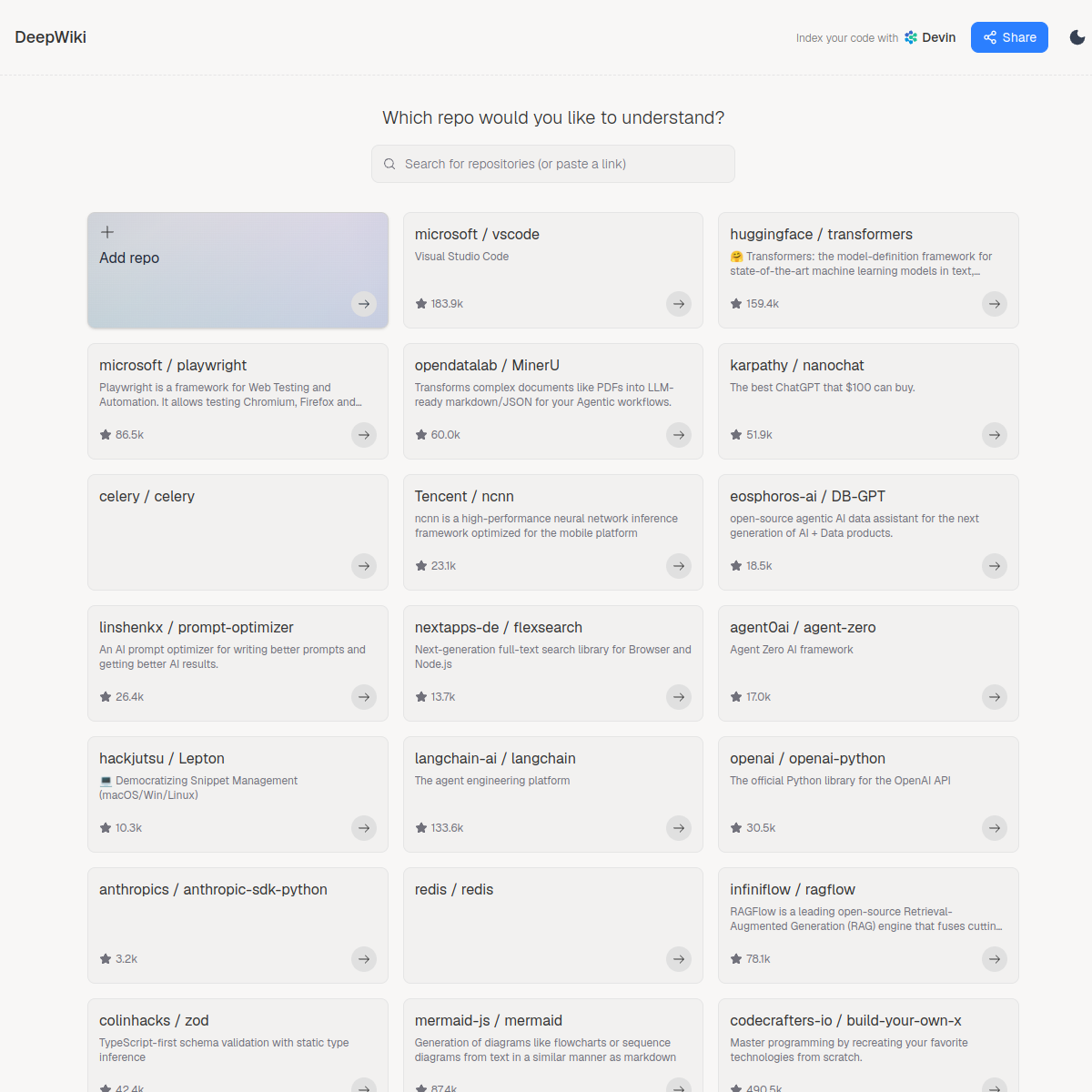This screenshot has width=1092, height=1092.
Task: Open the arrow on huggingface / transformers card
Action: pos(995,304)
